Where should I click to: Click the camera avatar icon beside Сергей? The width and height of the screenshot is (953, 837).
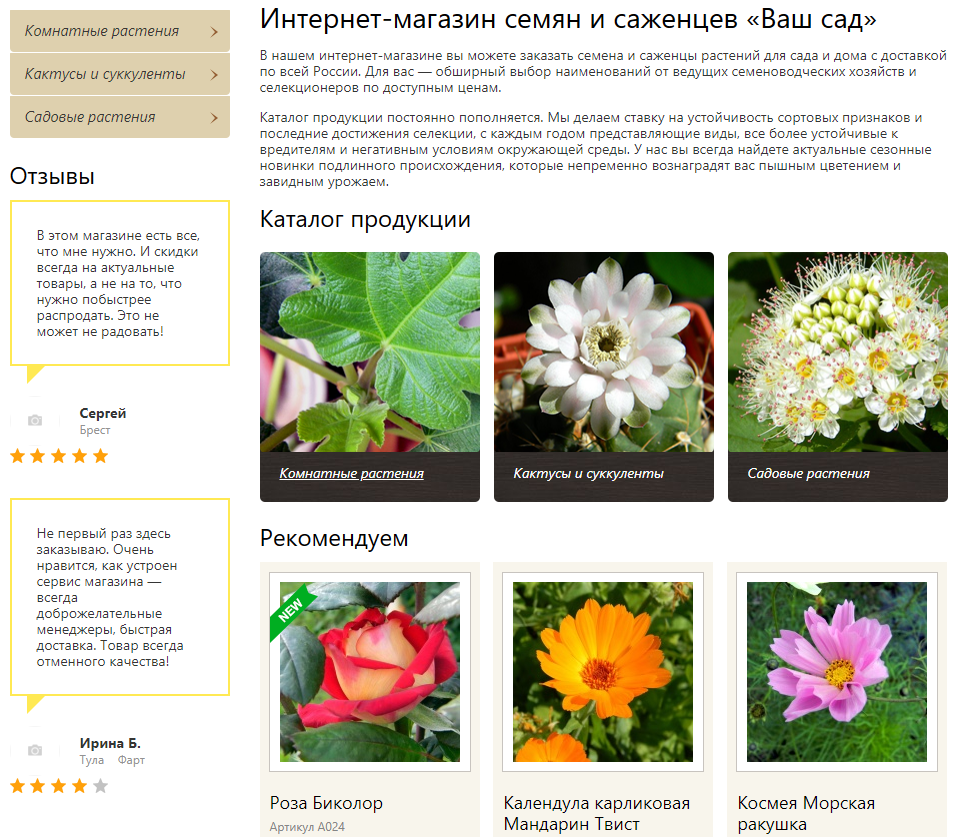pos(35,421)
